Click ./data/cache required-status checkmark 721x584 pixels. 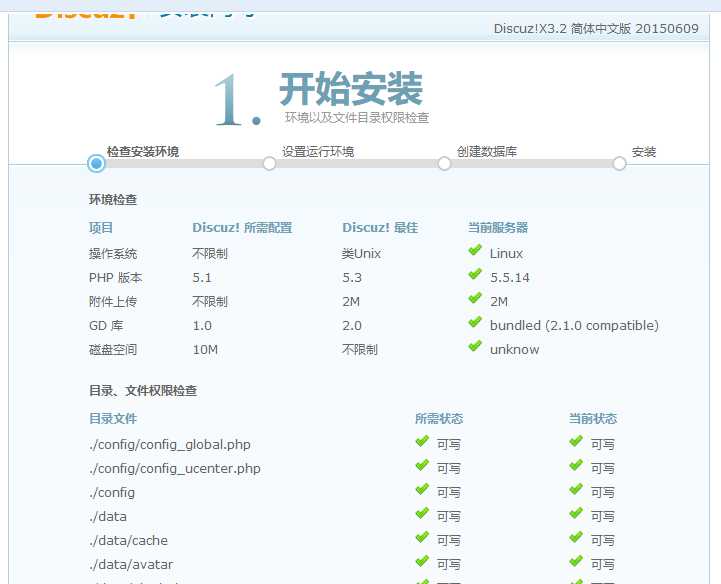(422, 537)
